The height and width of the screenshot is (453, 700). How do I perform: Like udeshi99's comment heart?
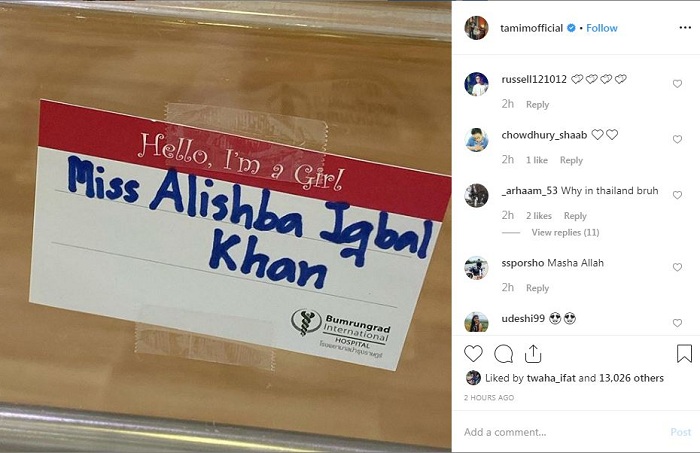pos(677,323)
